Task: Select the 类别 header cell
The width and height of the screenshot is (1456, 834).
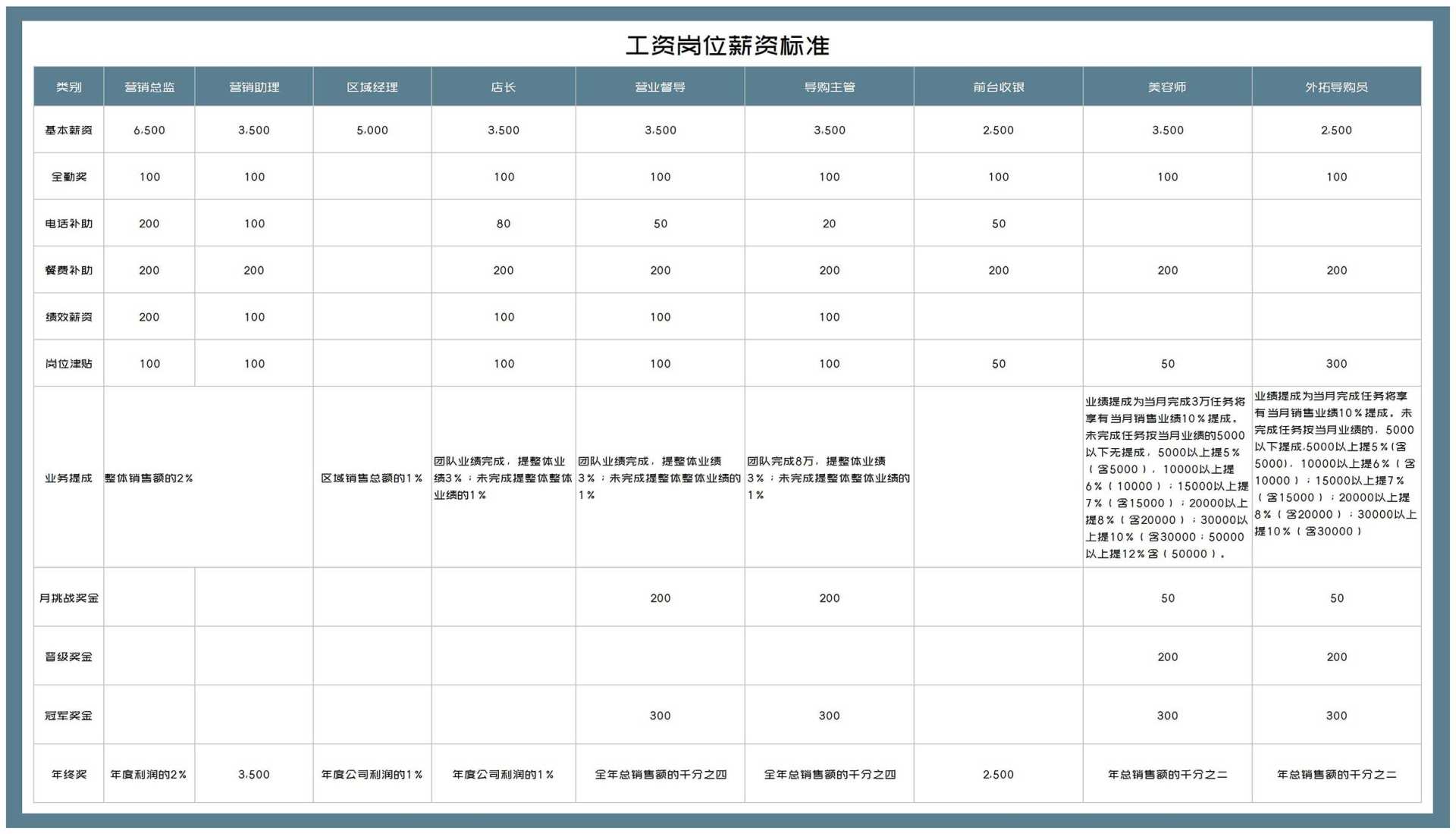Action: click(x=68, y=86)
